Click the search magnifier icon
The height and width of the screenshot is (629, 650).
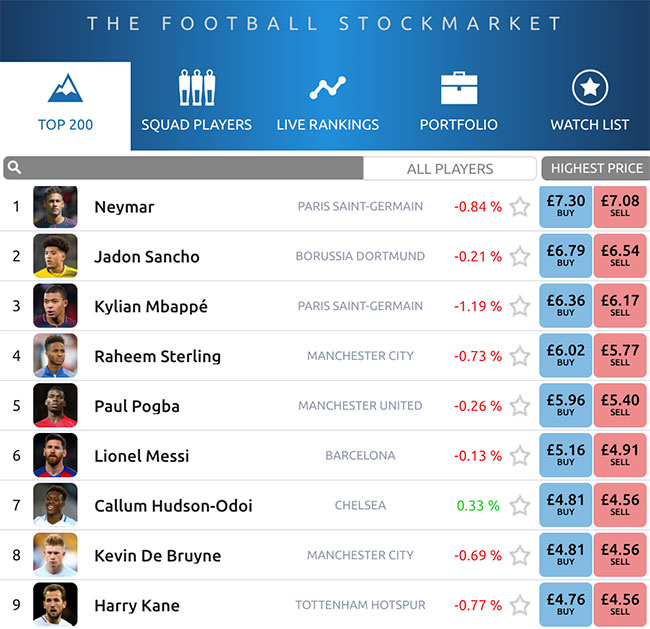[14, 168]
